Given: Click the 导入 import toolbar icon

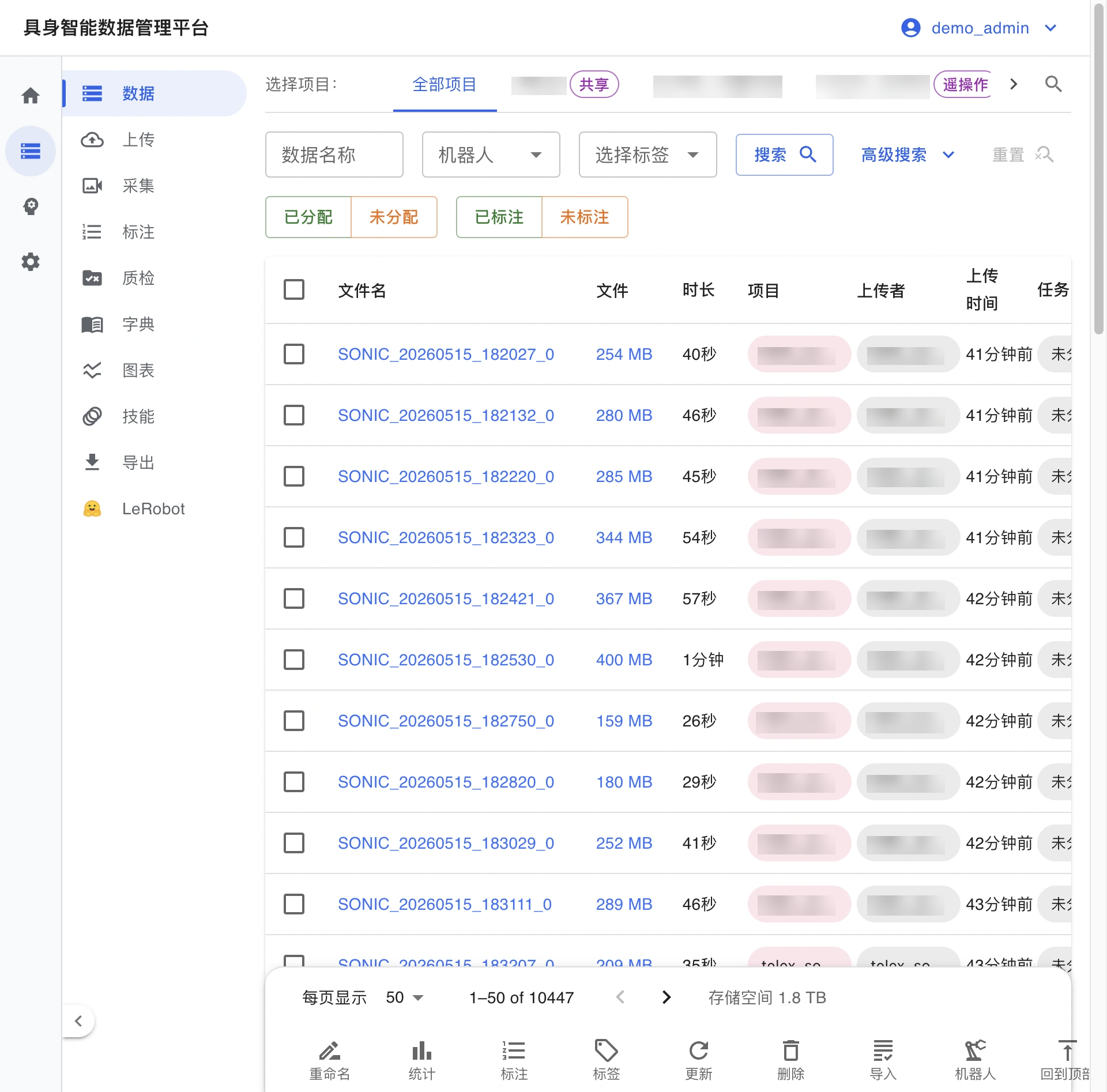Looking at the screenshot, I should [883, 1051].
